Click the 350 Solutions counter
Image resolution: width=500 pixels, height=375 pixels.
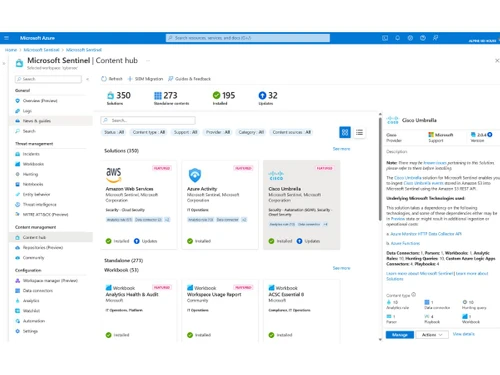pyautogui.click(x=119, y=98)
